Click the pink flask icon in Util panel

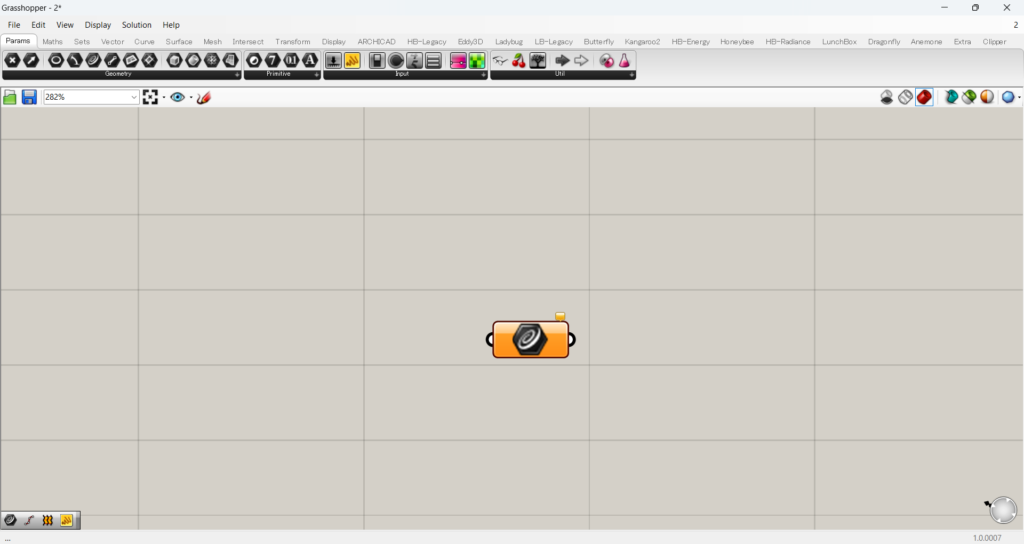click(x=625, y=61)
